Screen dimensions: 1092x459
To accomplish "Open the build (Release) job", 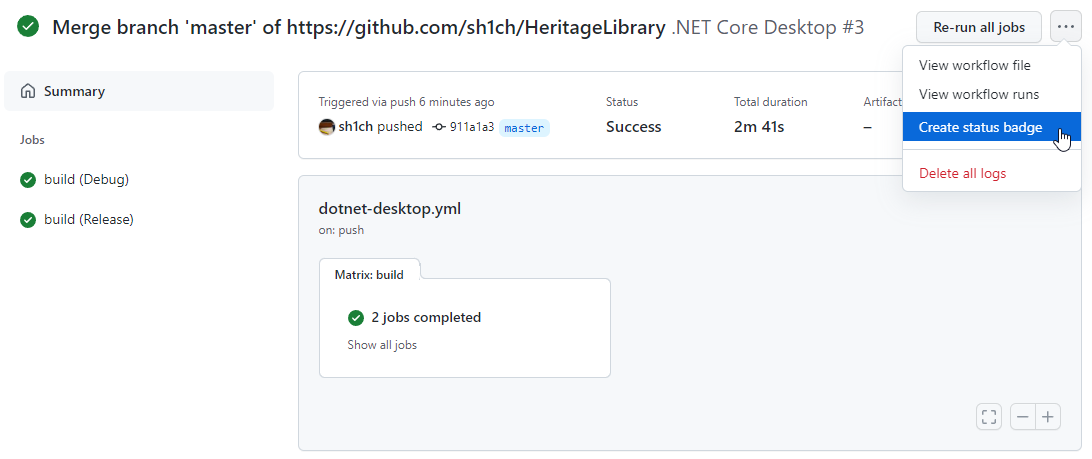I will (x=88, y=219).
